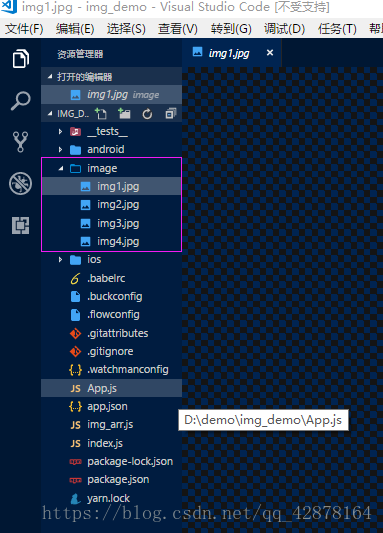Collapse the IMG_D.. project section arrow
Screen dimensions: 383x533
tap(50, 114)
